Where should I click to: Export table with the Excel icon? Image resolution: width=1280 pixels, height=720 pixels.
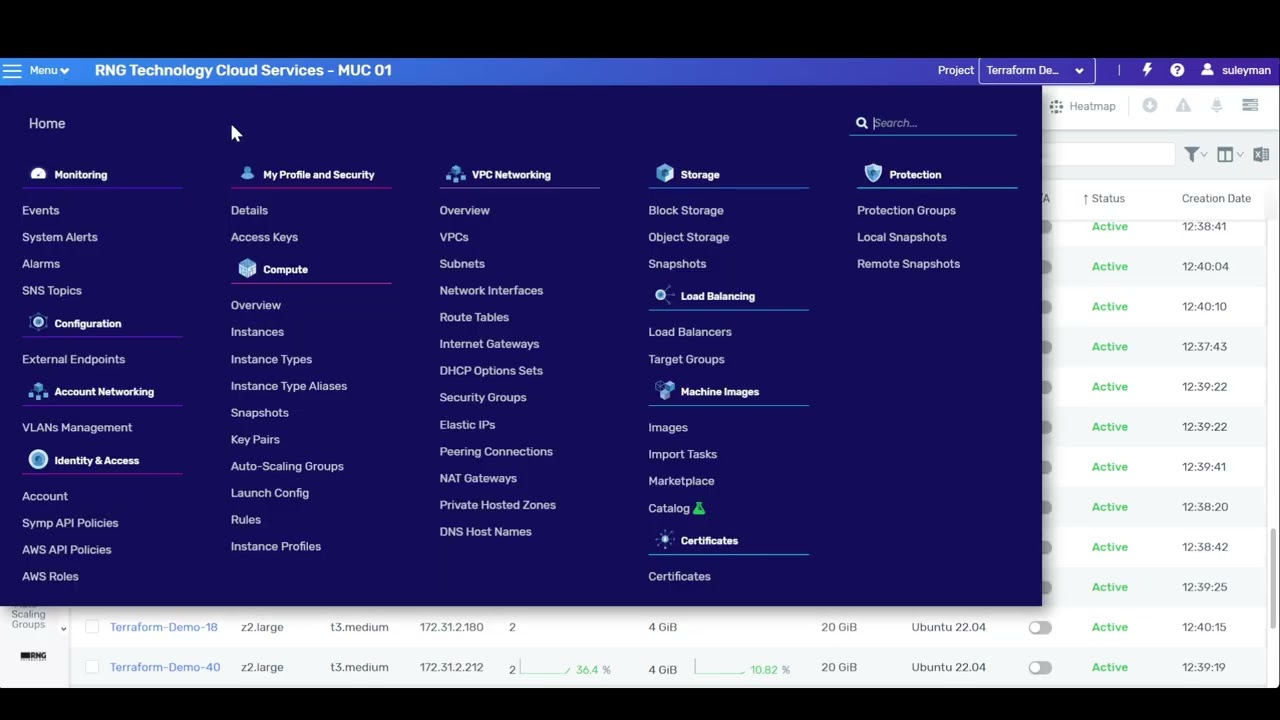point(1261,155)
